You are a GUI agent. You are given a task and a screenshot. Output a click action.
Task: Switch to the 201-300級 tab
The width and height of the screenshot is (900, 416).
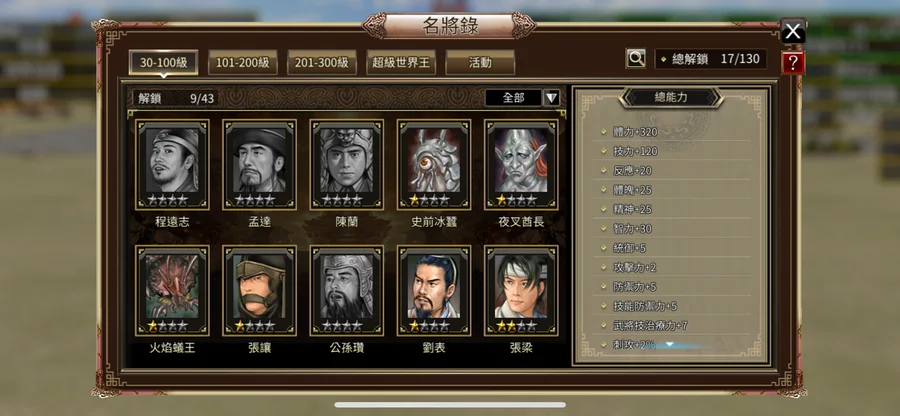321,63
